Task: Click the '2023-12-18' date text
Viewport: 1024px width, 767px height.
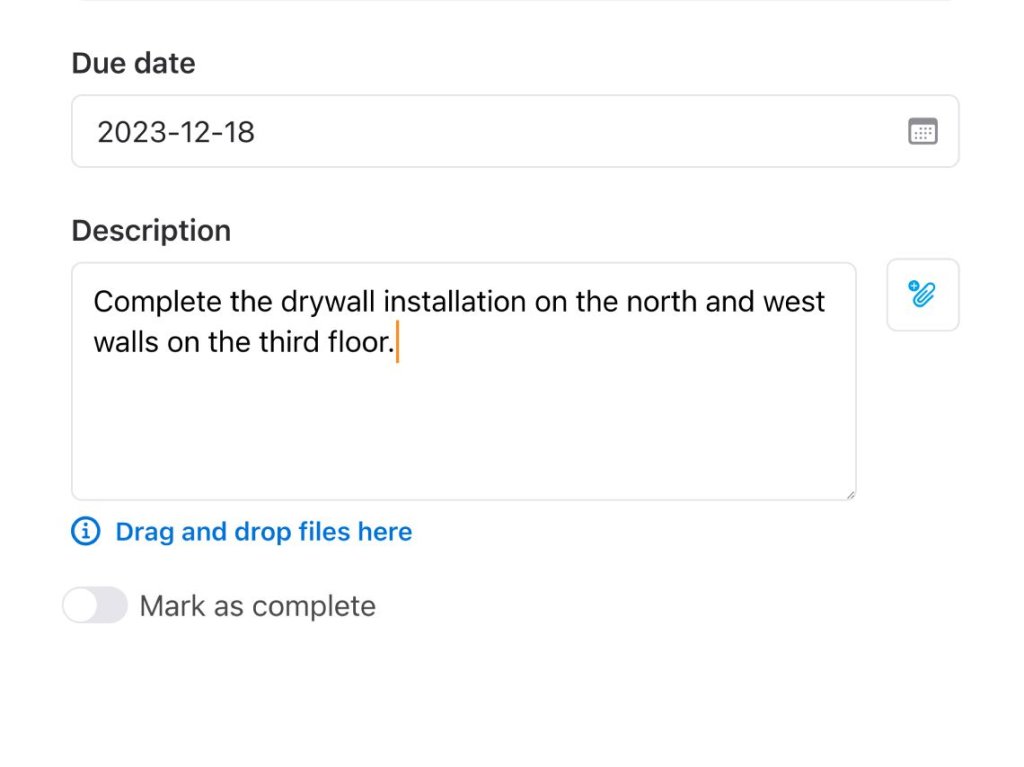Action: pyautogui.click(x=175, y=132)
